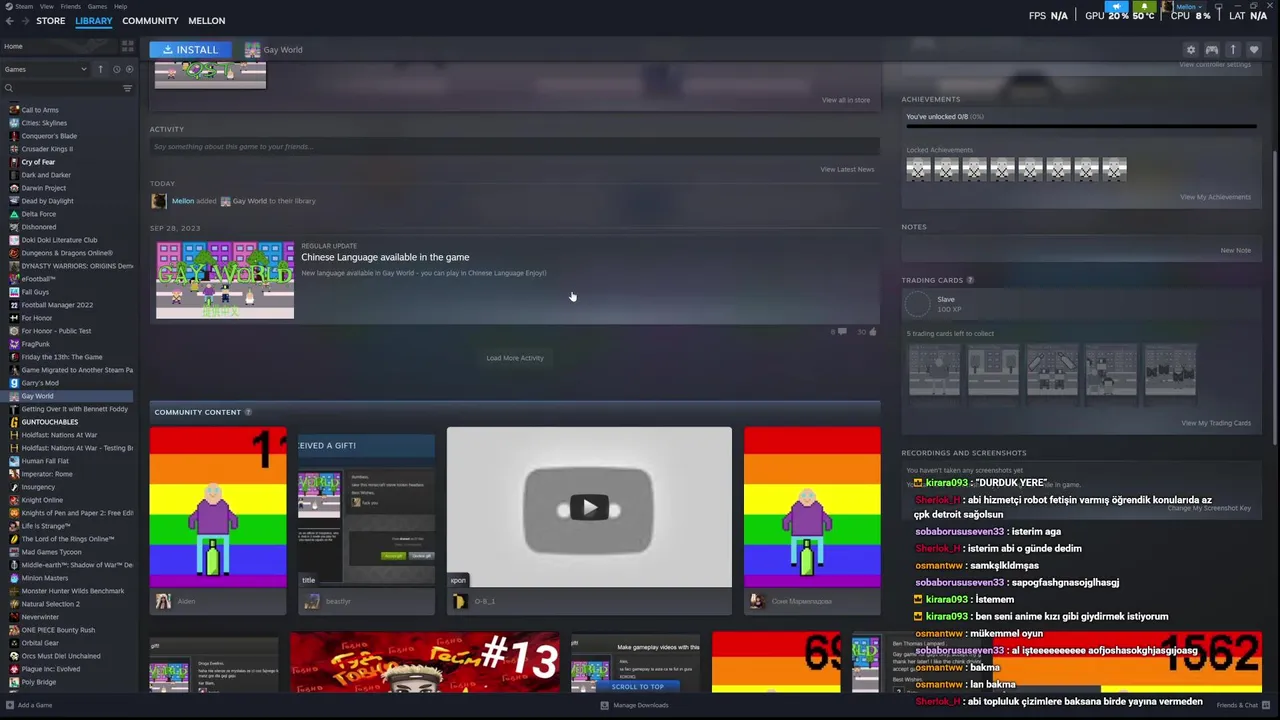
Task: Open the notifications bell icon
Action: click(x=1144, y=6)
